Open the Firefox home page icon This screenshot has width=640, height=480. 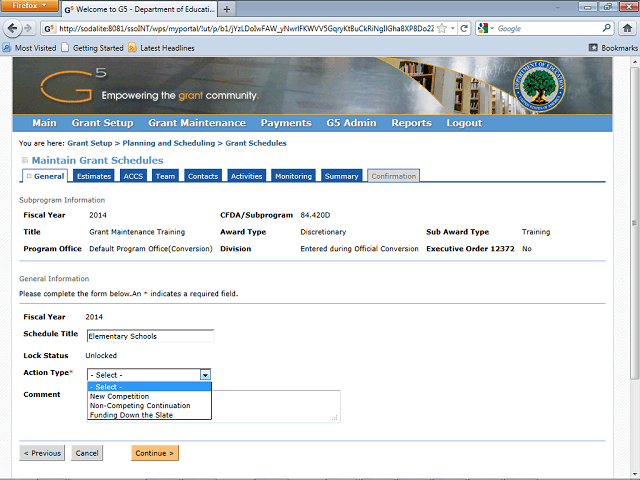[627, 28]
